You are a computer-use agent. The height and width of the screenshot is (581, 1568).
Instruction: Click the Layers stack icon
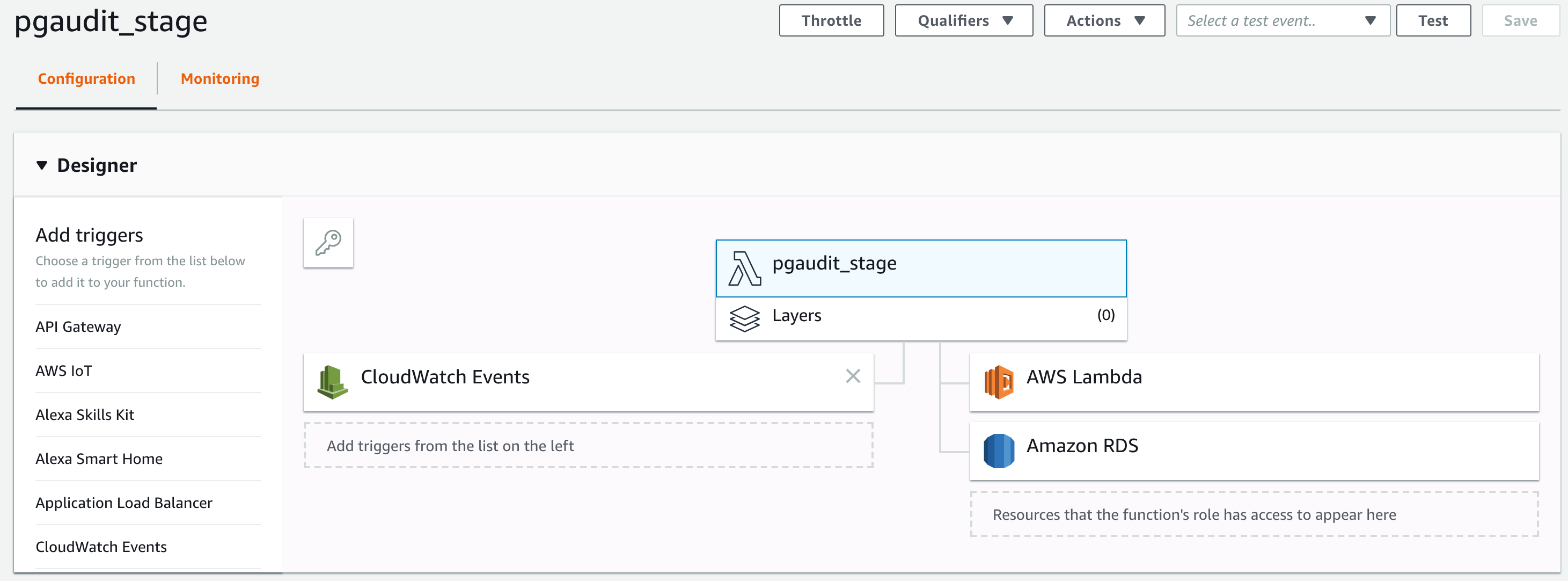pos(744,318)
